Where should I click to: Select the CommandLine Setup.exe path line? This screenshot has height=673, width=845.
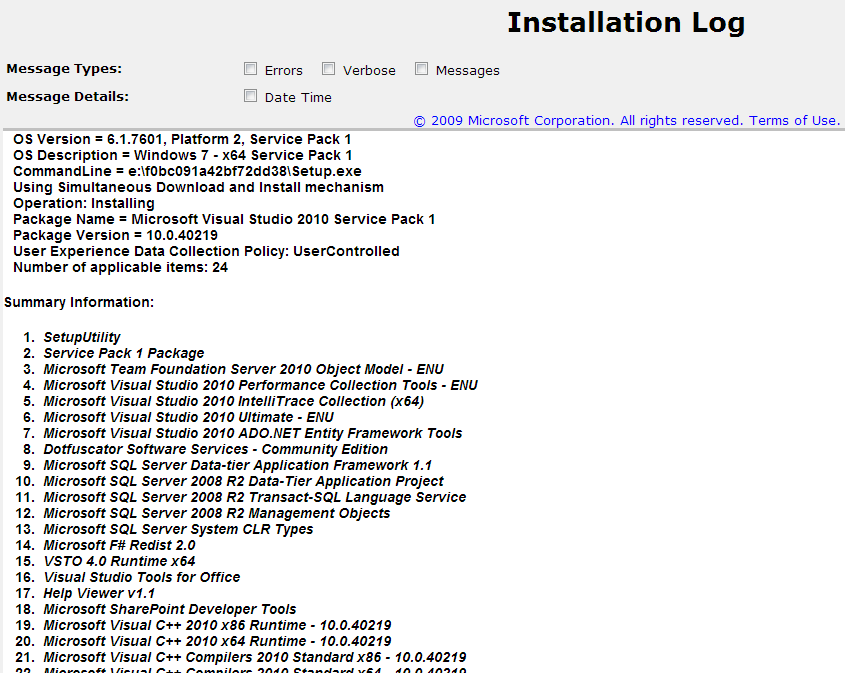click(187, 171)
